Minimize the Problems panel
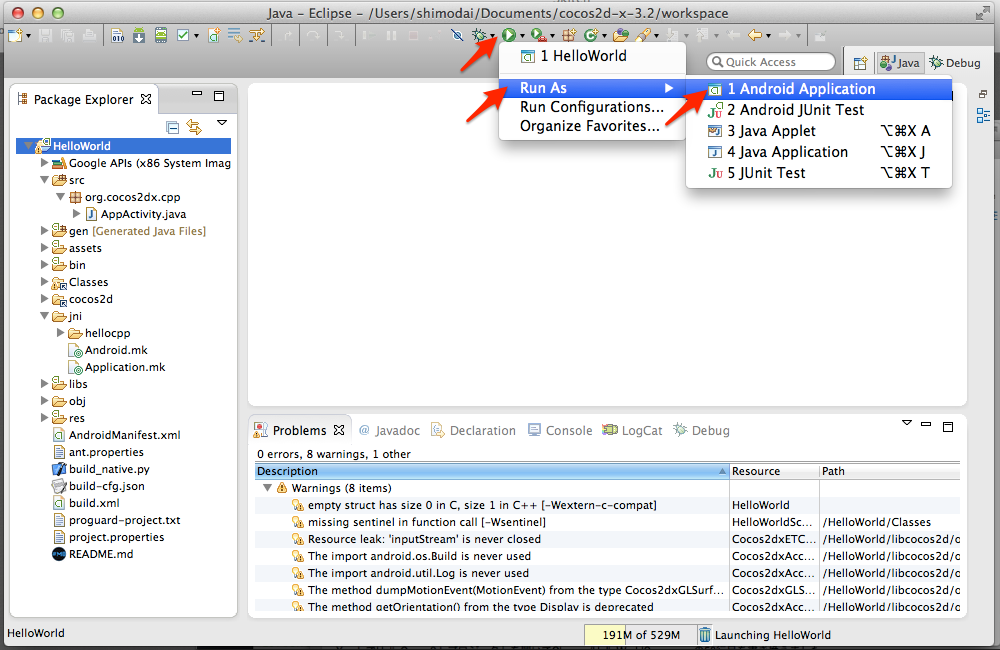Viewport: 1000px width, 650px height. pyautogui.click(x=926, y=424)
